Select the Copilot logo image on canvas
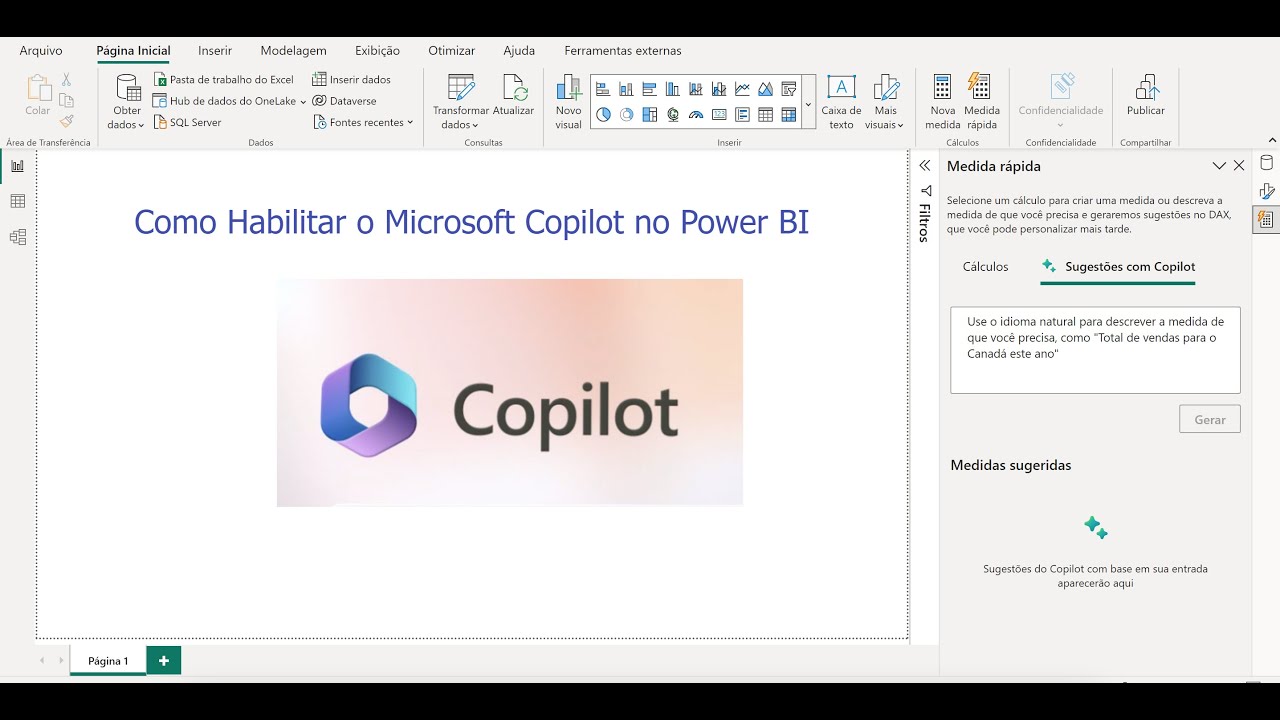 tap(510, 392)
